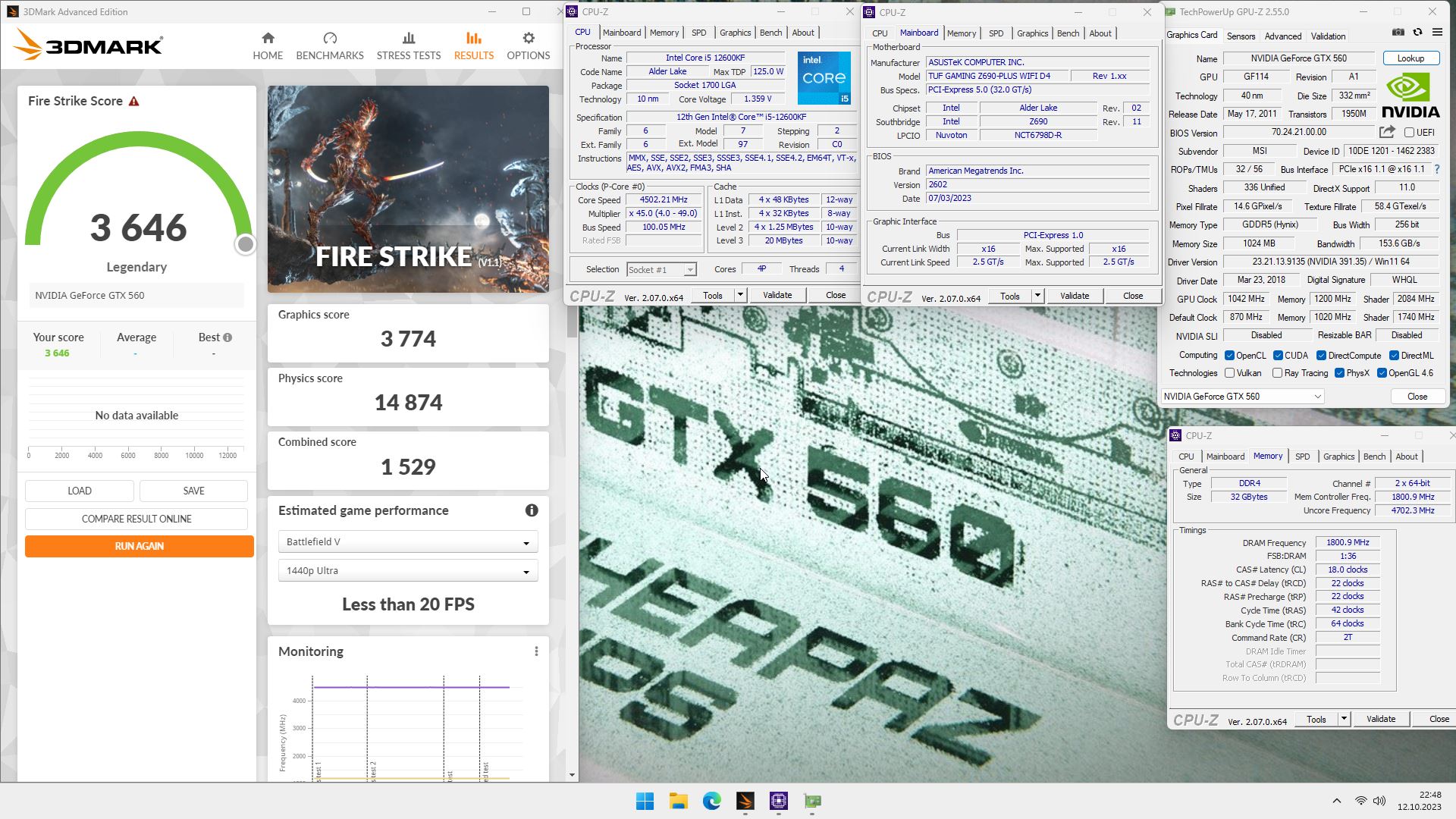Open the Validation tab in GPU-Z
The image size is (1456, 819).
[1328, 36]
